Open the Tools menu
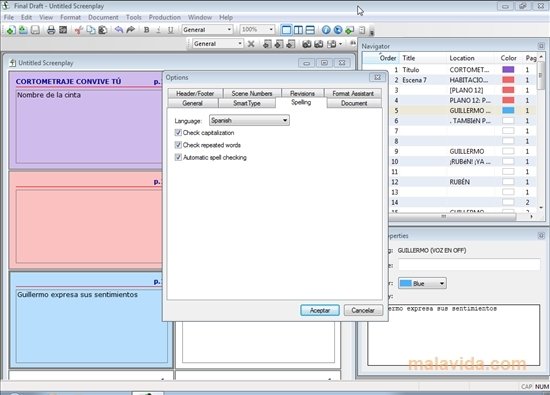The height and width of the screenshot is (395, 550). pos(134,17)
